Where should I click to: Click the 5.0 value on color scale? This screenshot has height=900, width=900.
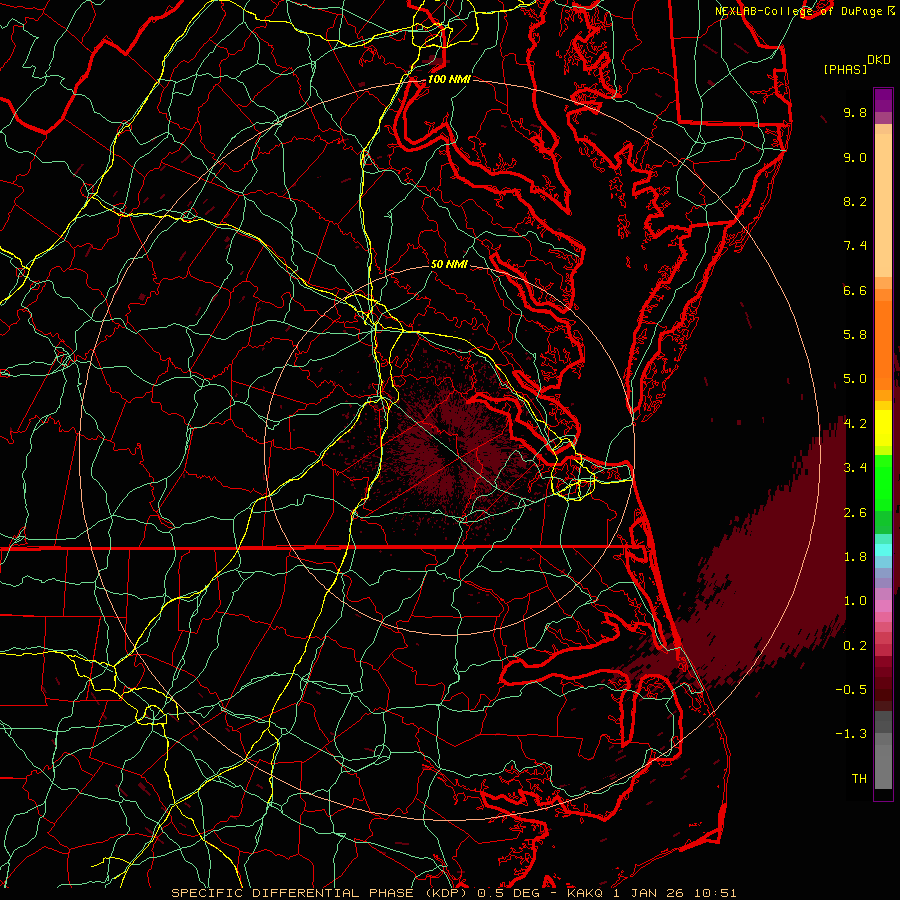855,379
